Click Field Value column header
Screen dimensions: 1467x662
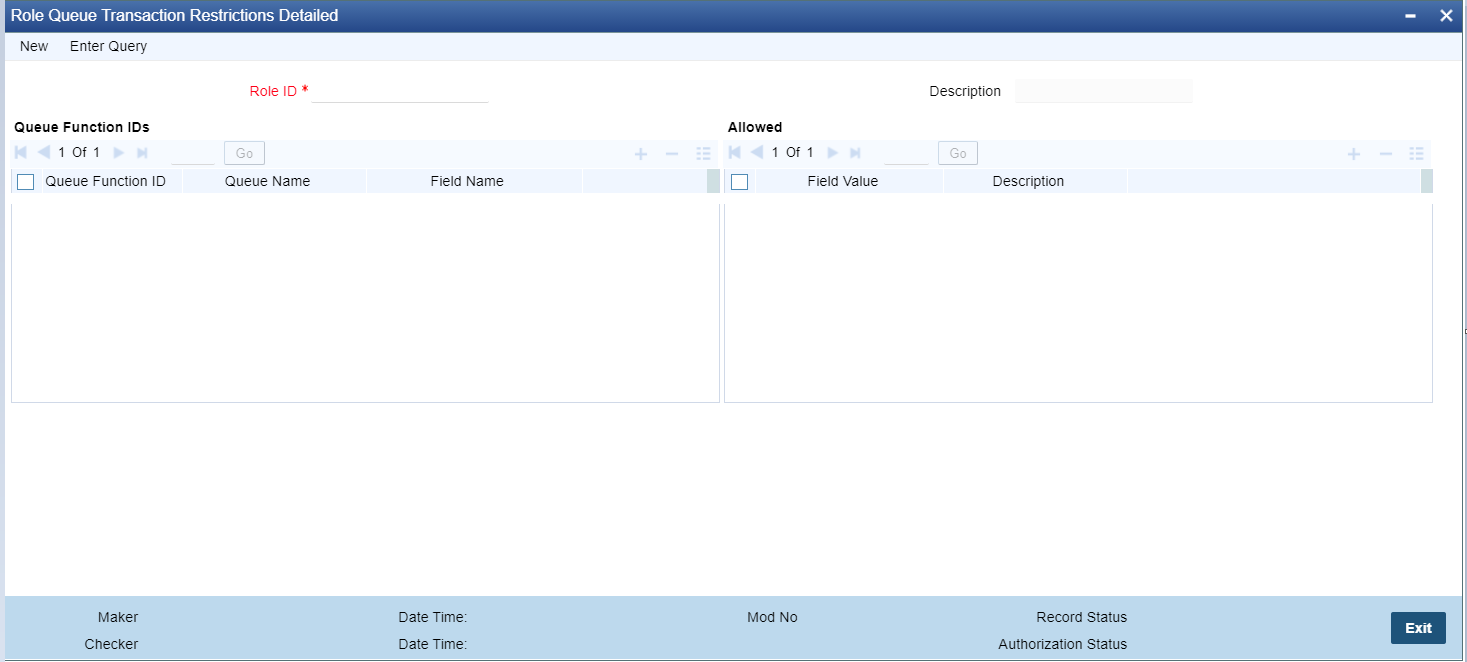pos(843,181)
